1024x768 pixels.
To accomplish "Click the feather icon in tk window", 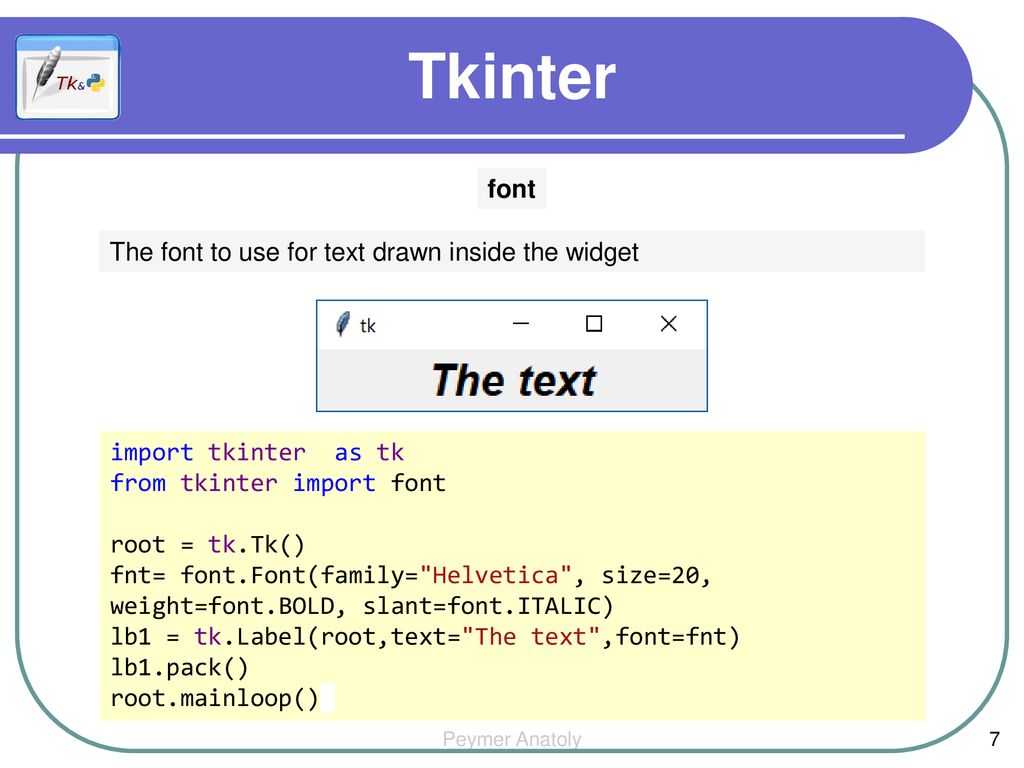I will tap(343, 324).
